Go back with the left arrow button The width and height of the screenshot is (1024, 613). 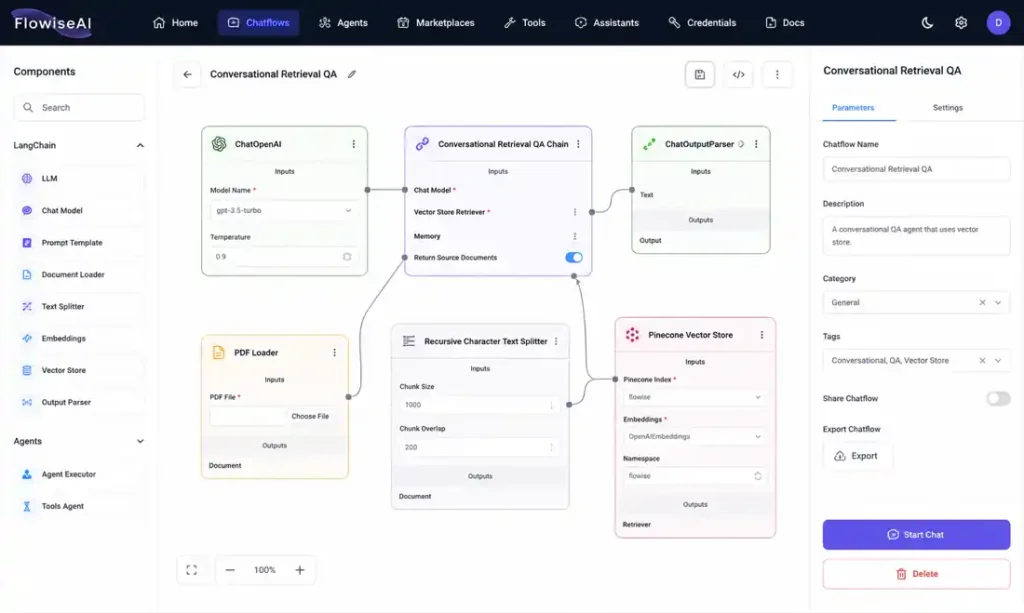pos(187,74)
